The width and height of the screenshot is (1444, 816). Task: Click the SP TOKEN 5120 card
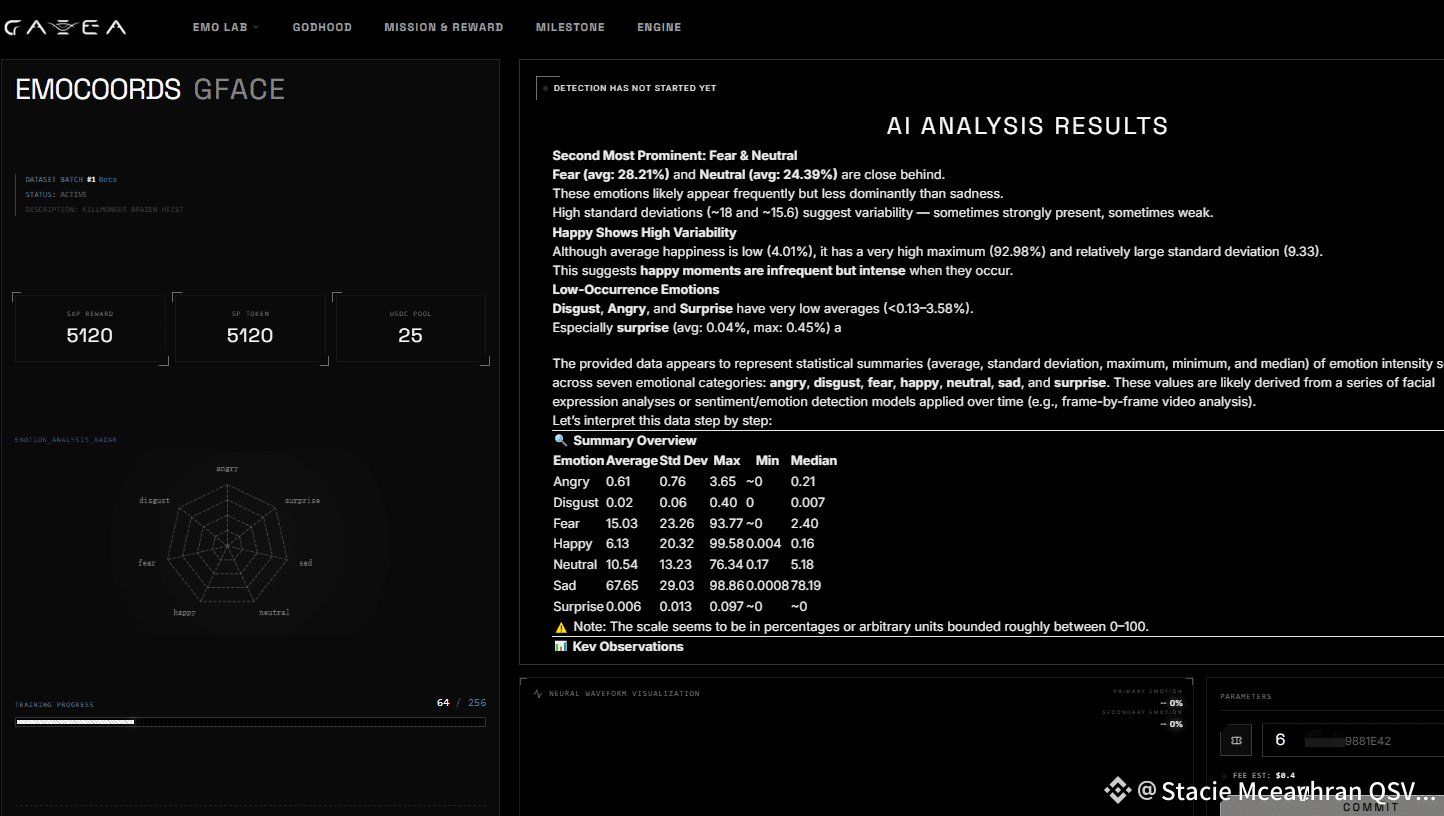point(250,327)
